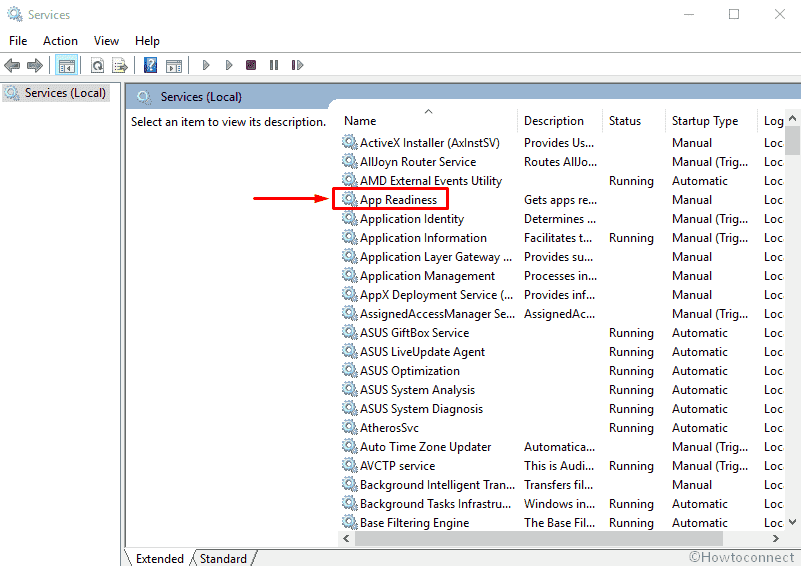Click gear icon of App Readiness service
Viewport: 801px width, 566px height.
[x=349, y=199]
